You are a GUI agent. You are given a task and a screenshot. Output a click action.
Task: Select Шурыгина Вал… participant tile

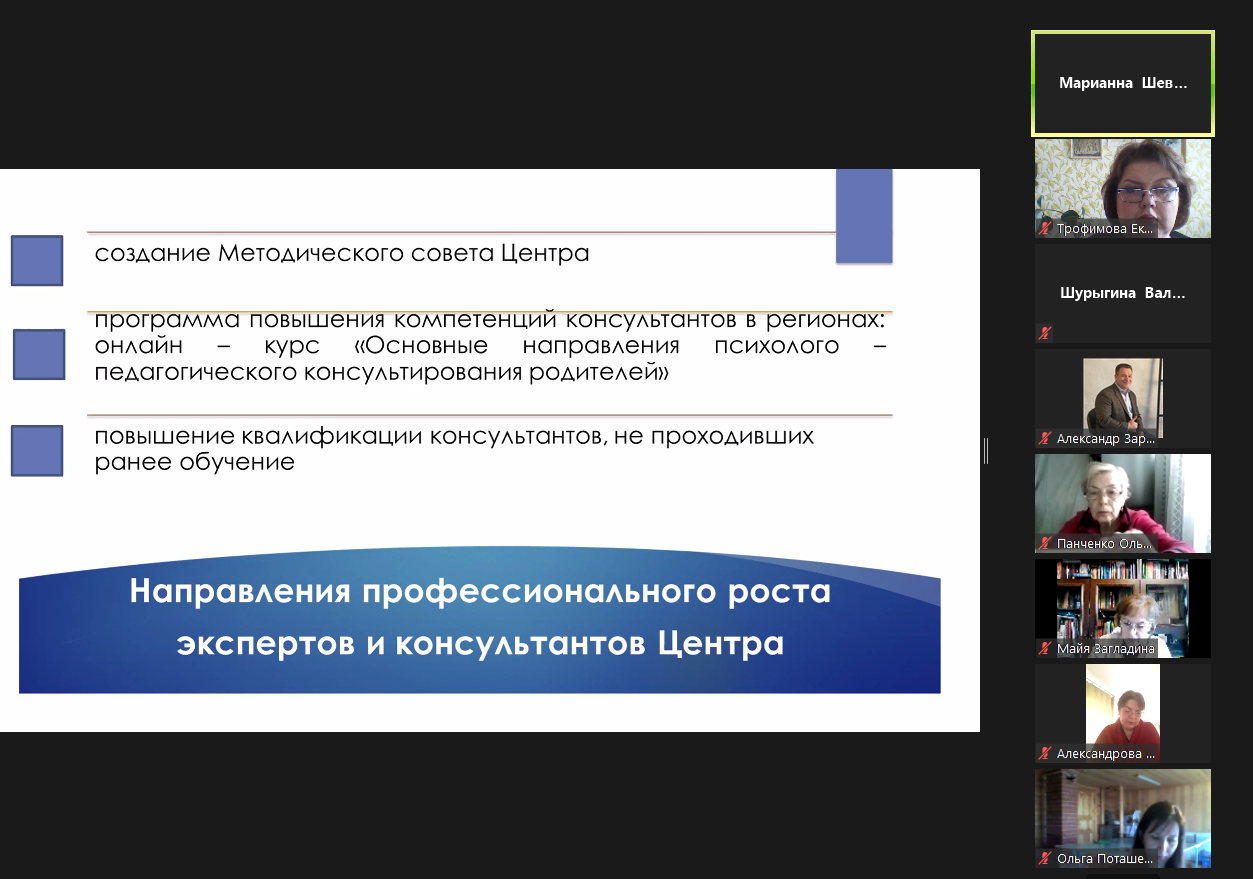1122,294
